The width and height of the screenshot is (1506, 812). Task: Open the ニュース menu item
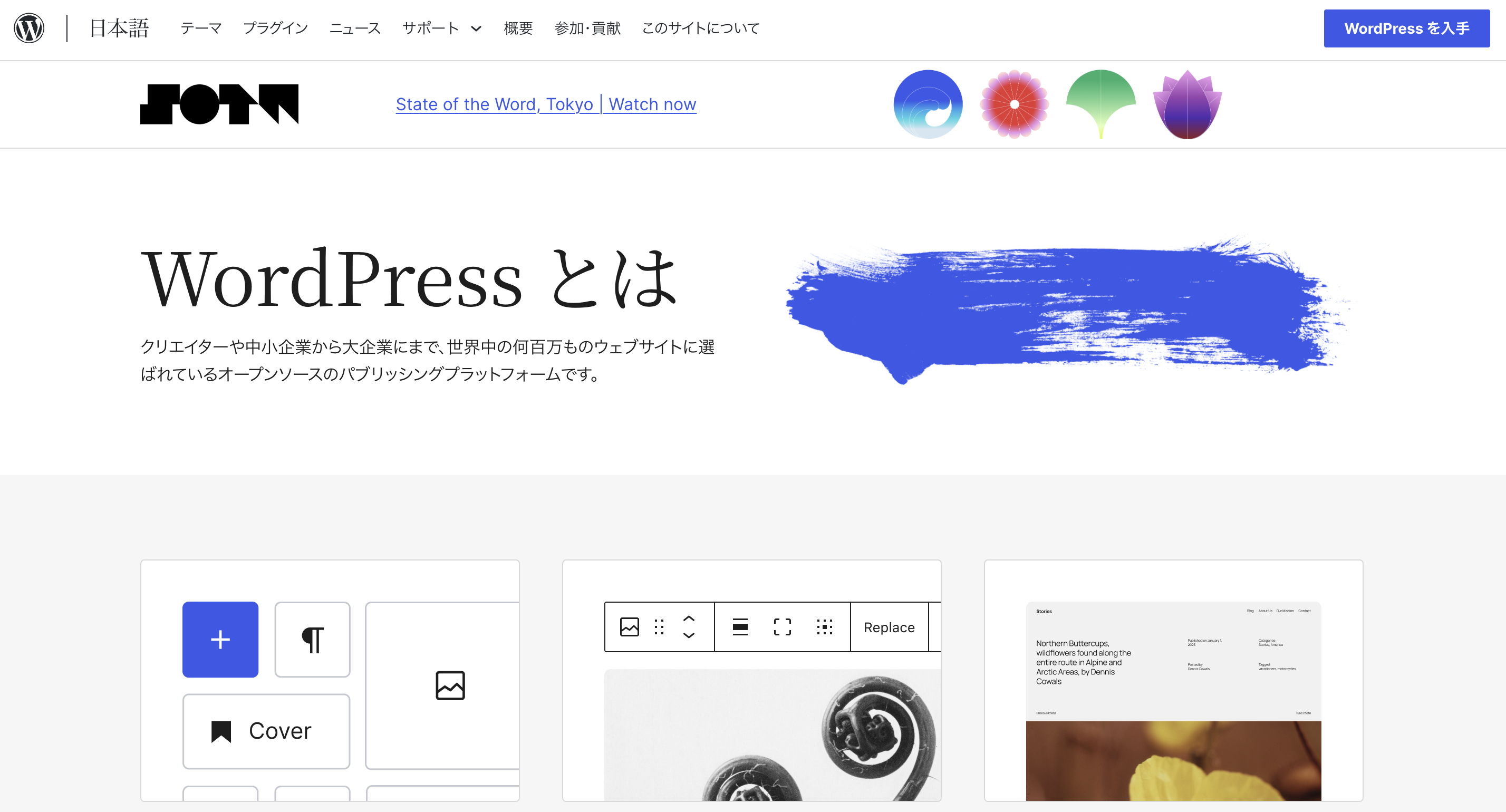(355, 28)
